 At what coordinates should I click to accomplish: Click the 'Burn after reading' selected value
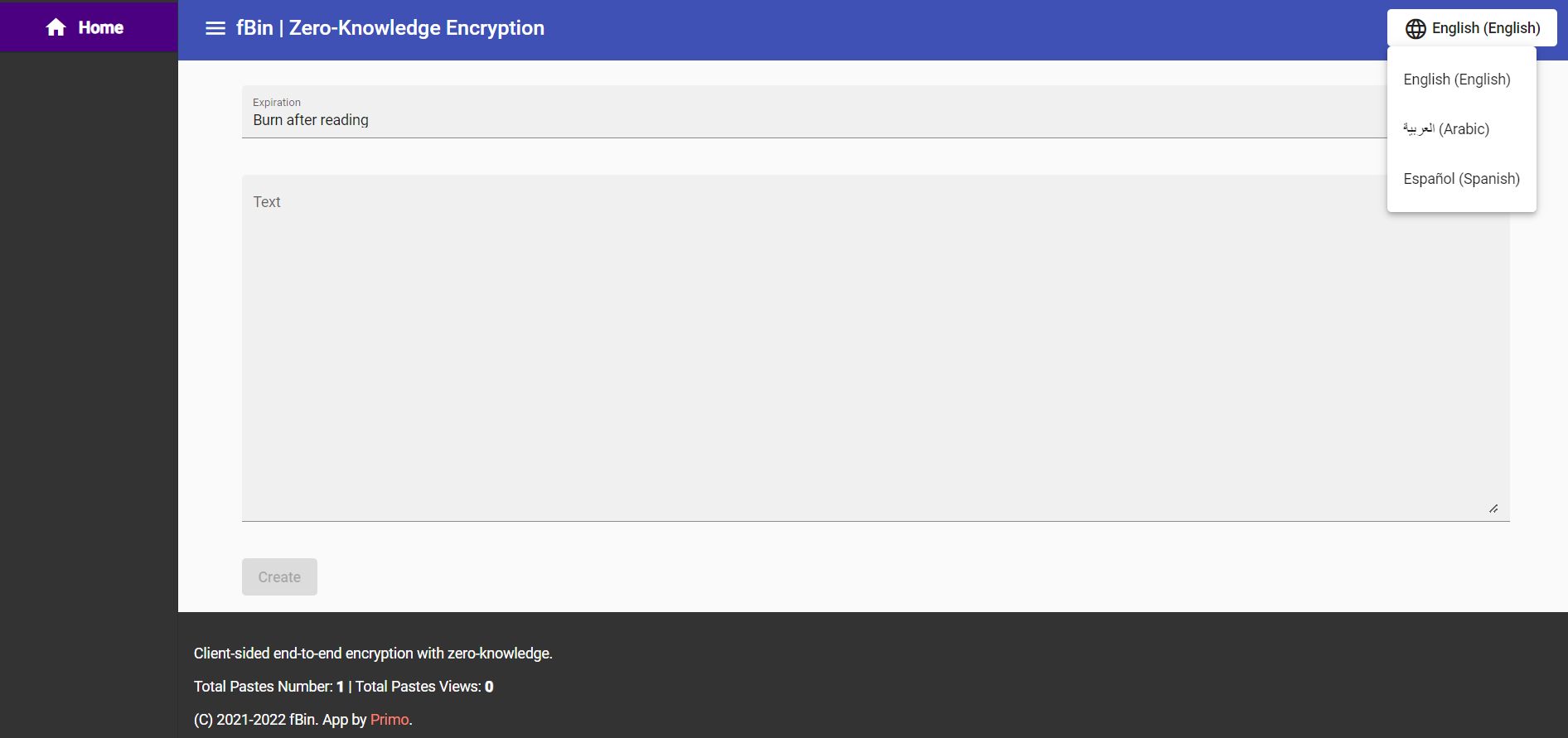[311, 120]
